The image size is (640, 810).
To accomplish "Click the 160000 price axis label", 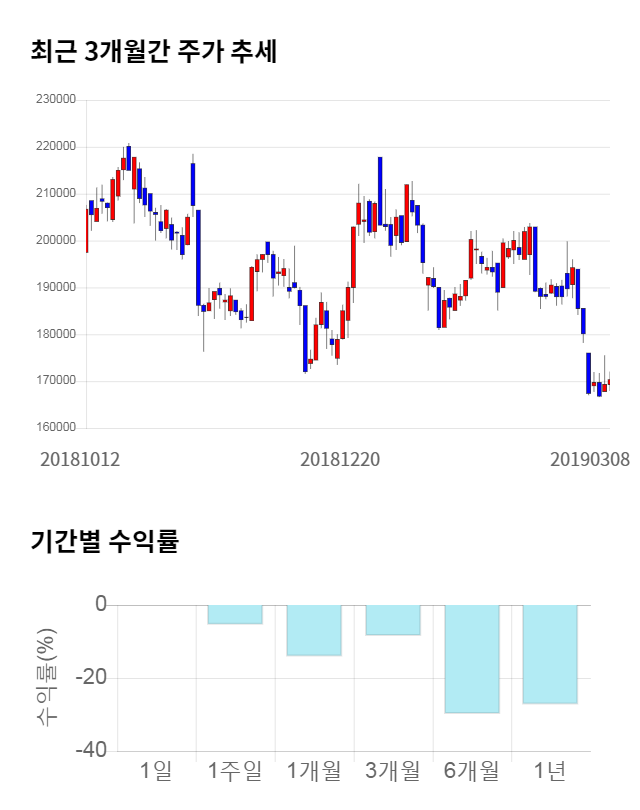I will coord(56,428).
